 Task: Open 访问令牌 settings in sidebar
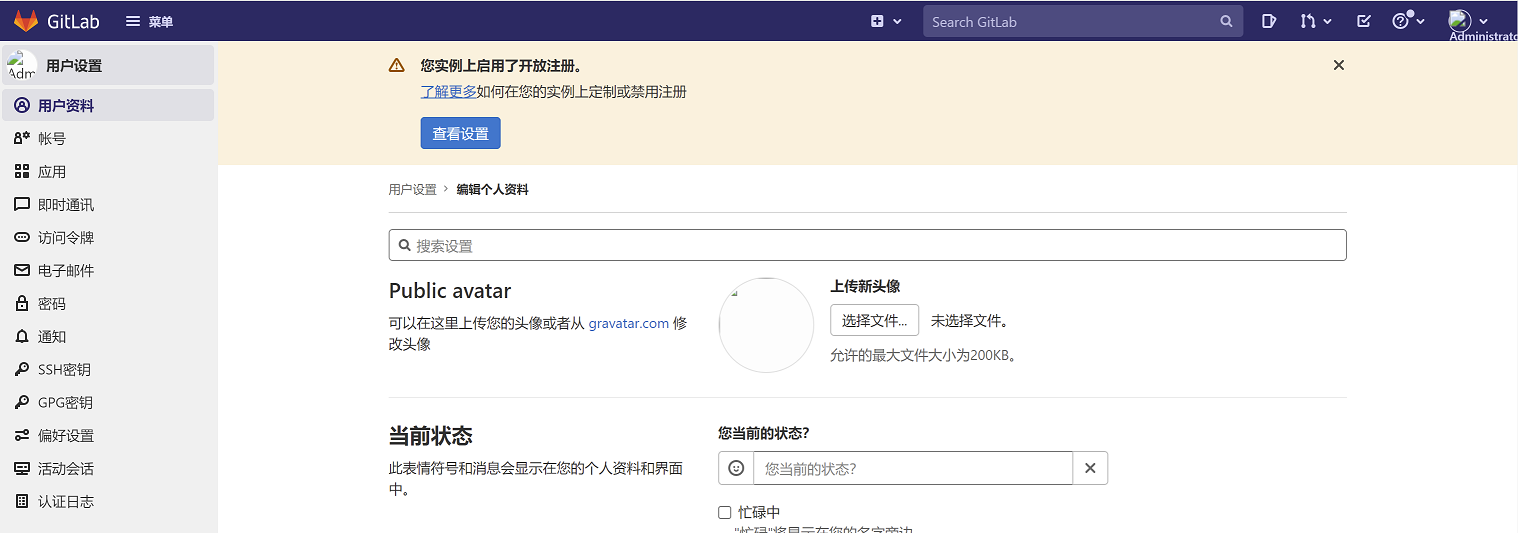[65, 238]
